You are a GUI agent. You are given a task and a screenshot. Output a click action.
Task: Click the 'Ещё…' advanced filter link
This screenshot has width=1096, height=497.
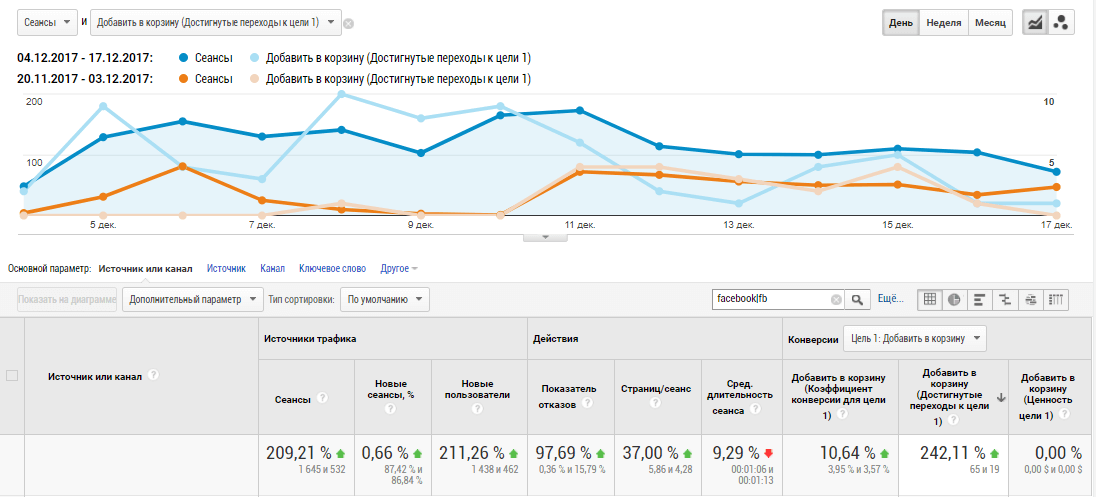(x=891, y=299)
